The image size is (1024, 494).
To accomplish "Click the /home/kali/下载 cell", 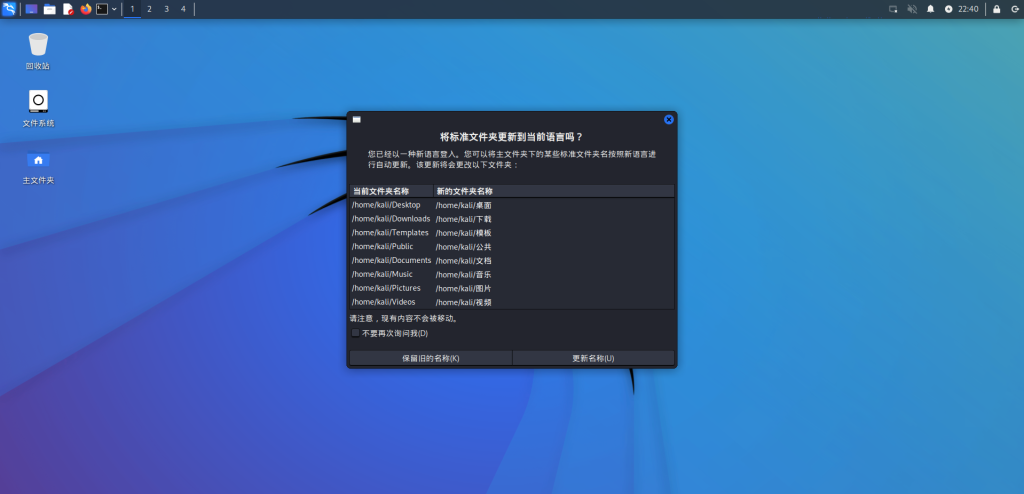I will (464, 219).
